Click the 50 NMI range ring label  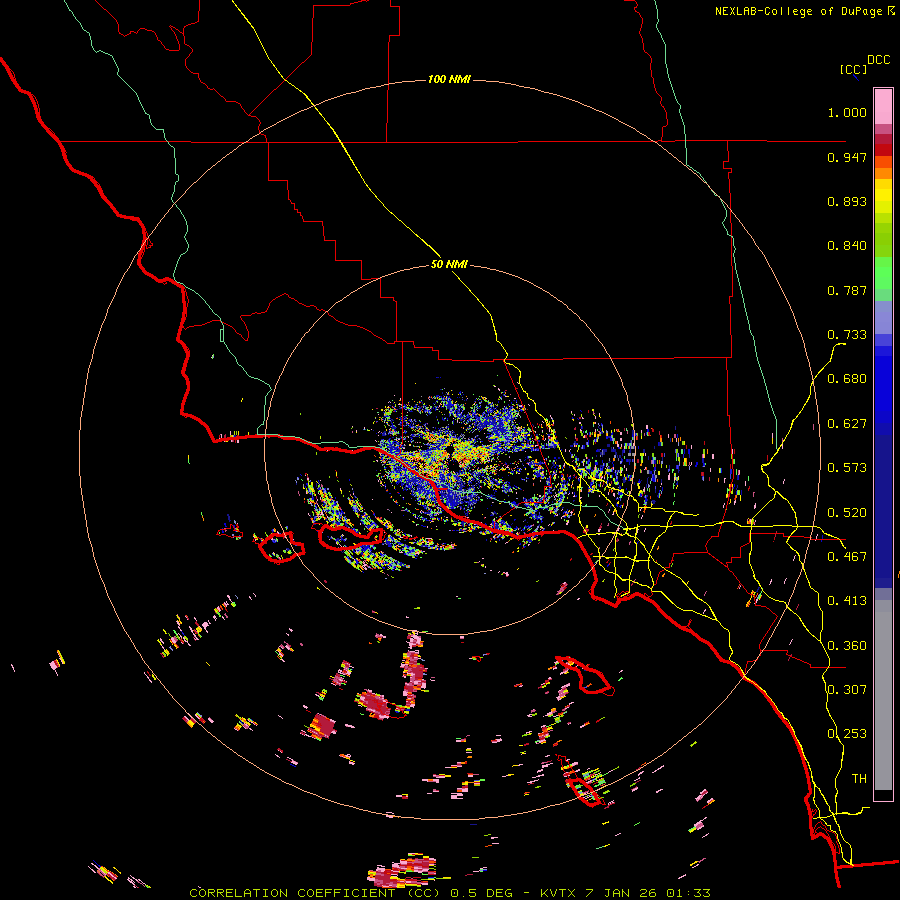click(449, 265)
